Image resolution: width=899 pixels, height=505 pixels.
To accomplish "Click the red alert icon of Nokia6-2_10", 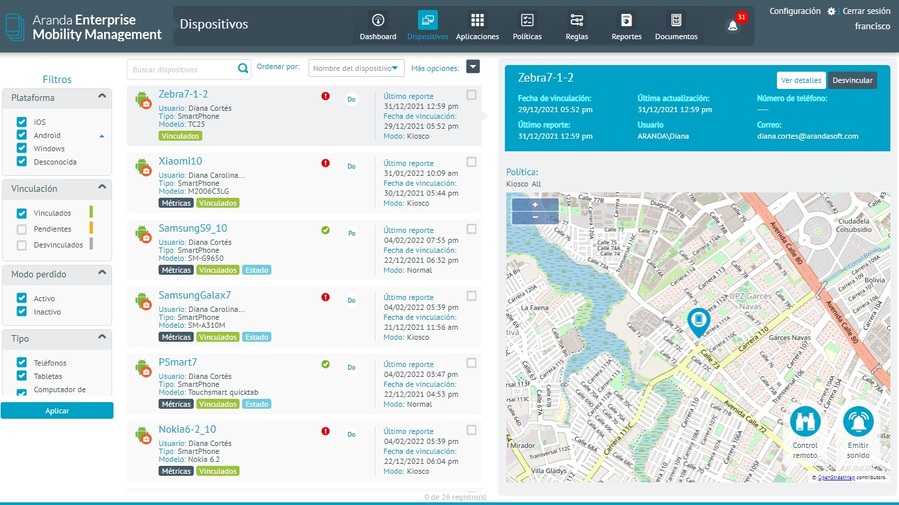I will click(326, 432).
